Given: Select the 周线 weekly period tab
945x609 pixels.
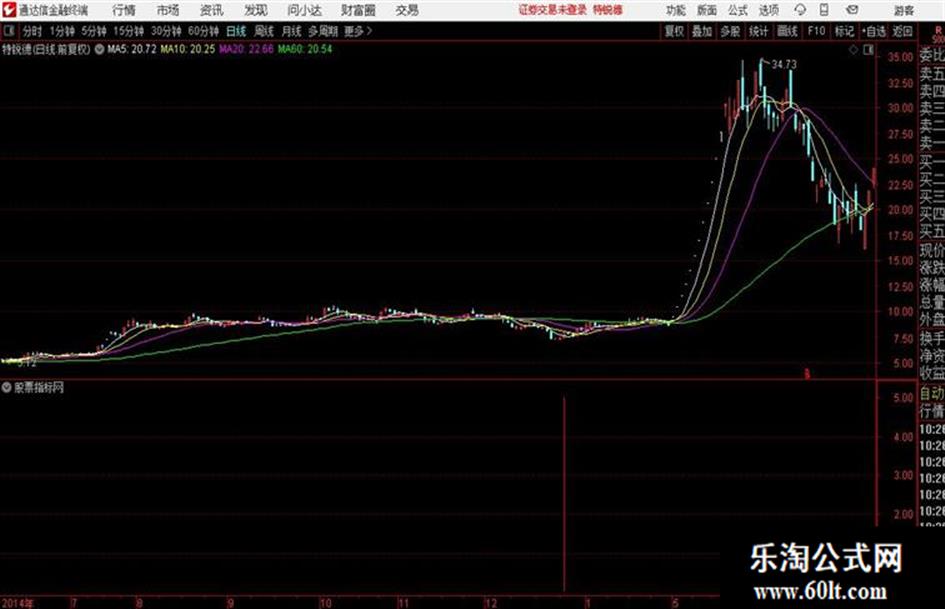Looking at the screenshot, I should tap(264, 31).
